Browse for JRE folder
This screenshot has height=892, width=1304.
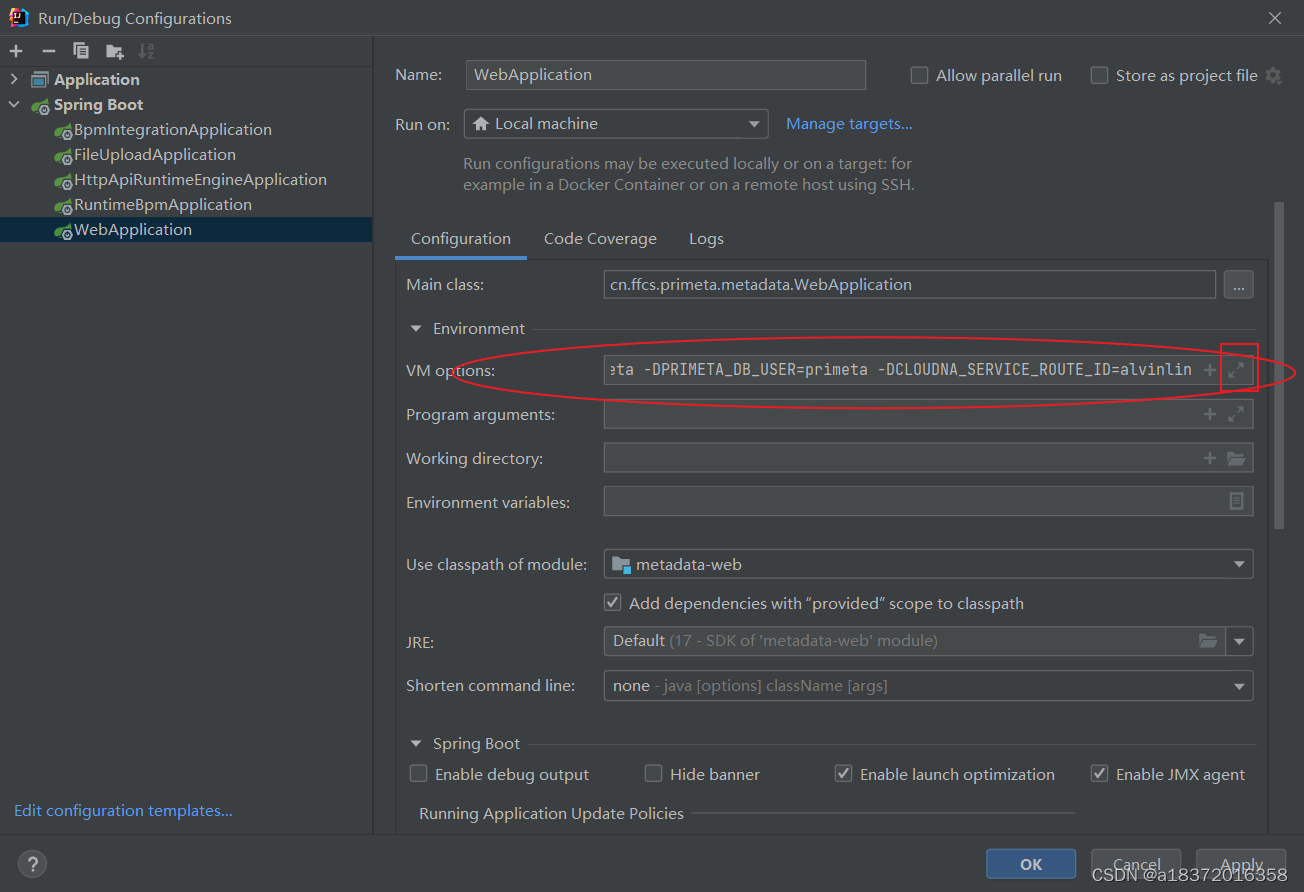1208,641
